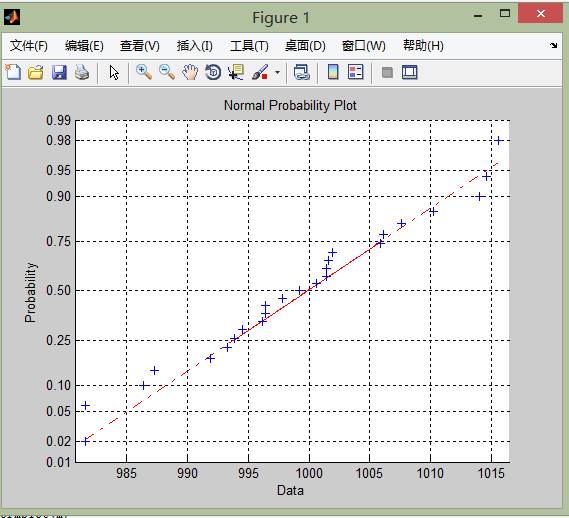Toggle the Data Cursor tool
569x518 pixels.
click(x=236, y=72)
